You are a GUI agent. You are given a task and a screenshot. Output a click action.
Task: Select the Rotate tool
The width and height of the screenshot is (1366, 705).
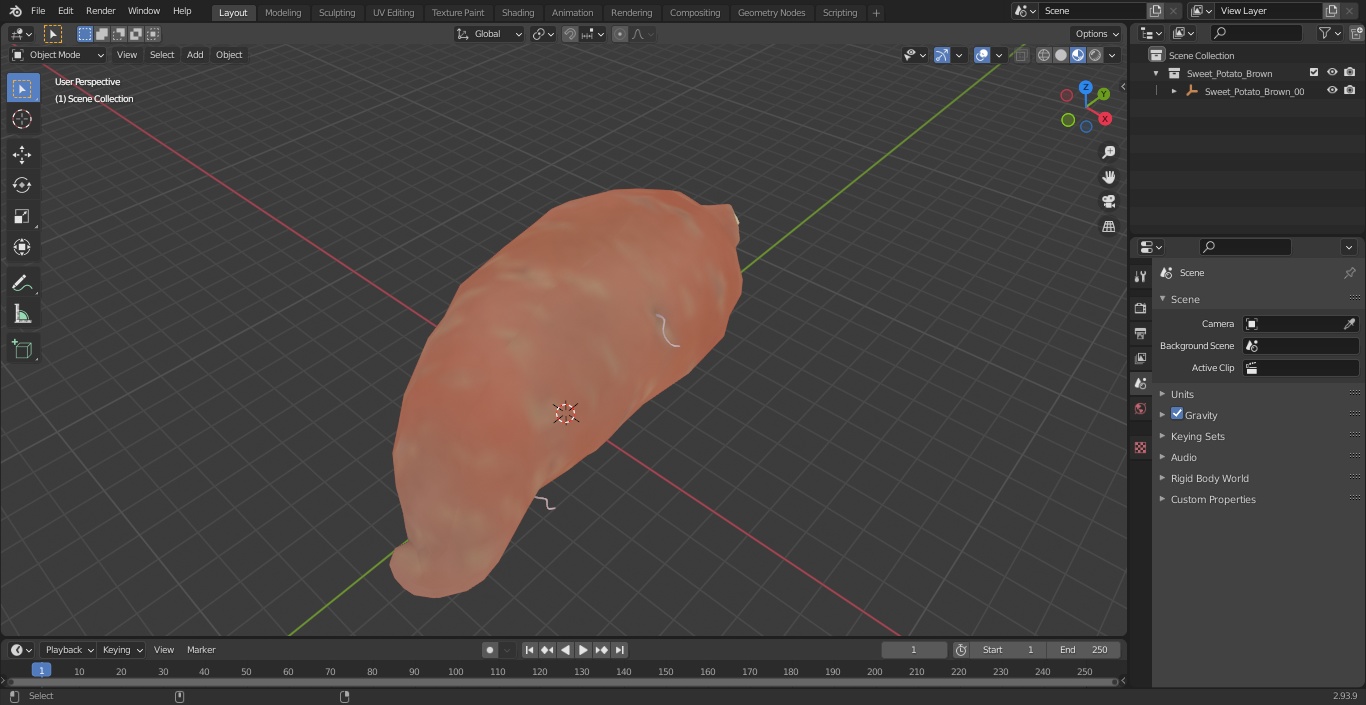point(22,185)
